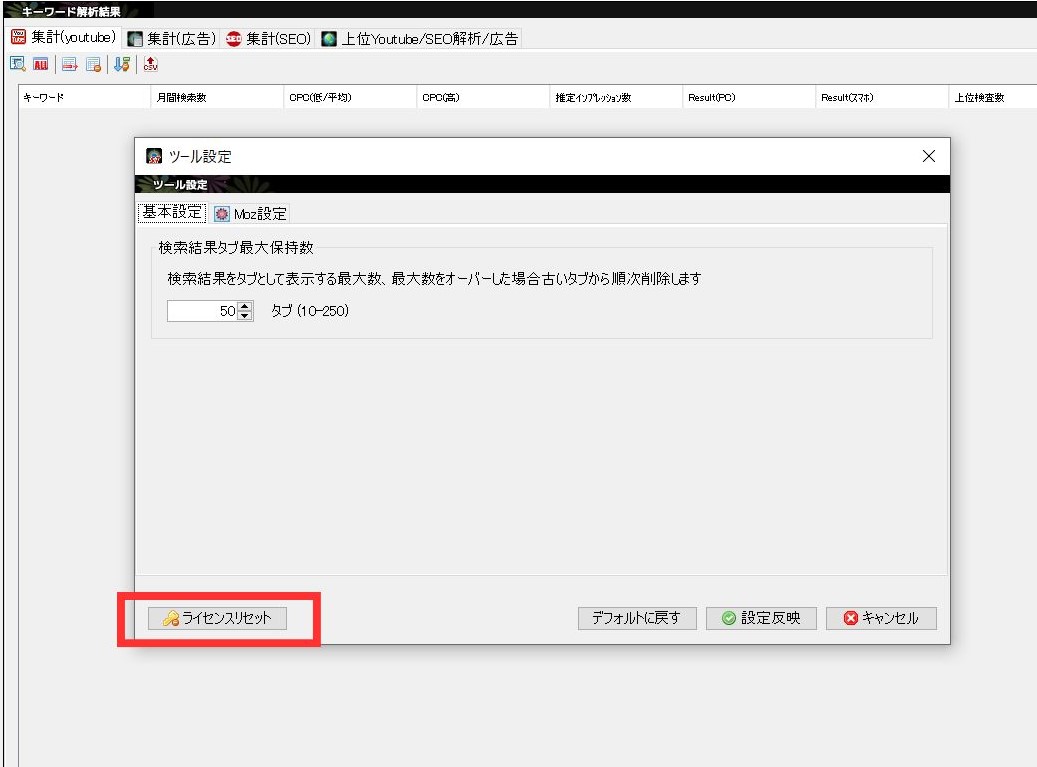
Task: Click the CSV export icon
Action: (150, 65)
